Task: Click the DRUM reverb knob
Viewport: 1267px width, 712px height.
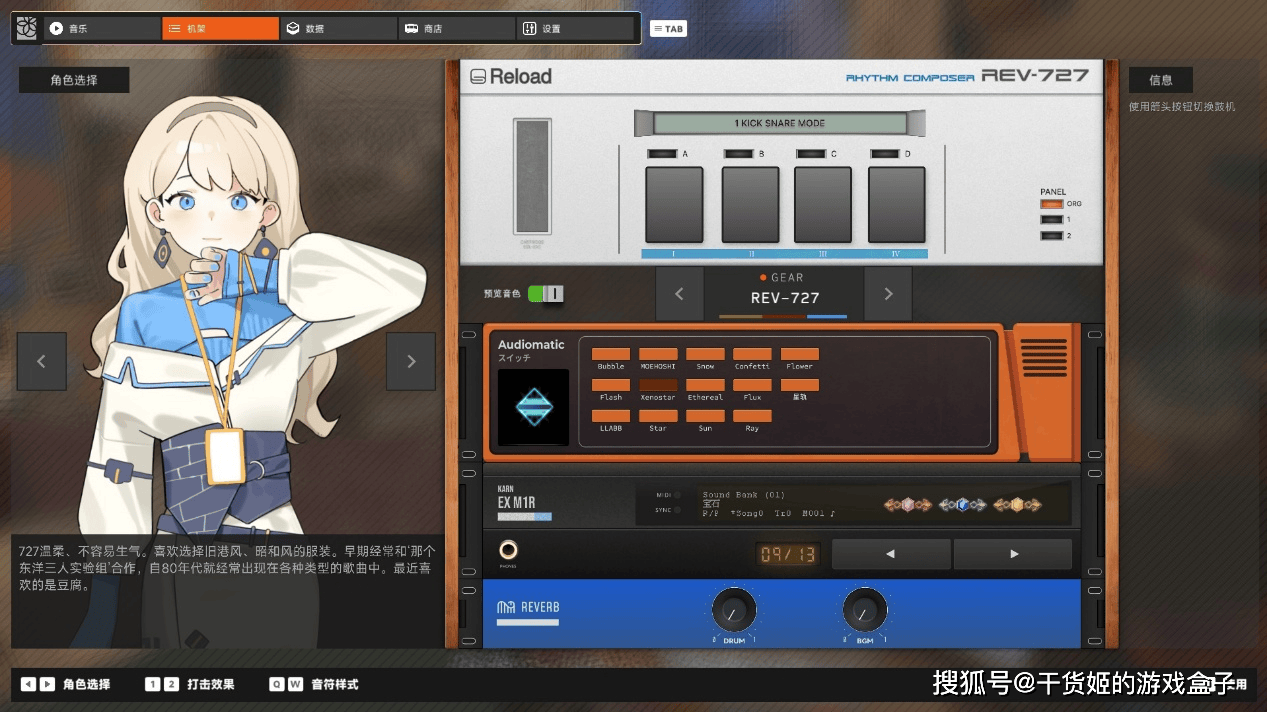Action: point(734,609)
